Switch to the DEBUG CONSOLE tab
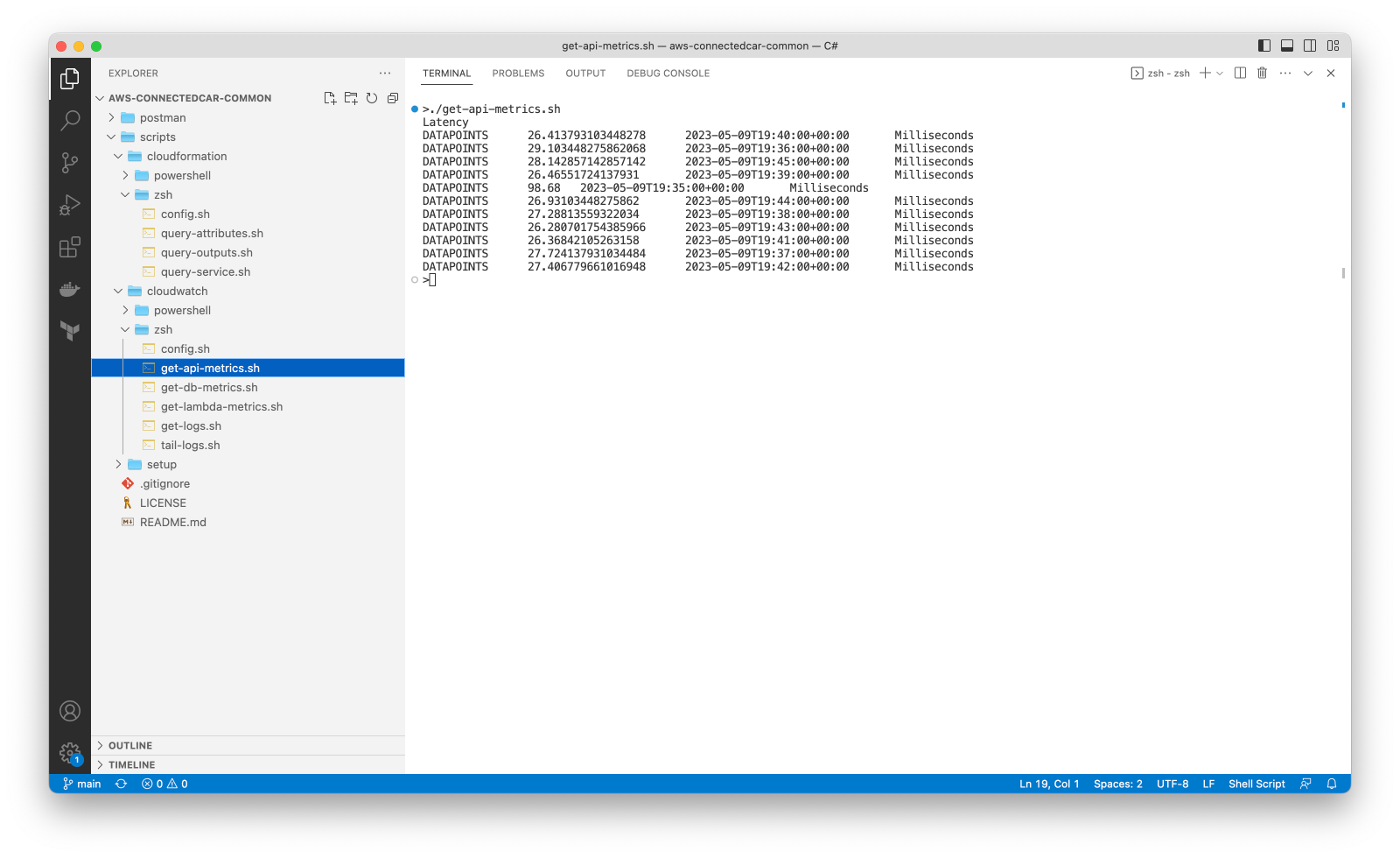The image size is (1400, 858). pos(668,74)
